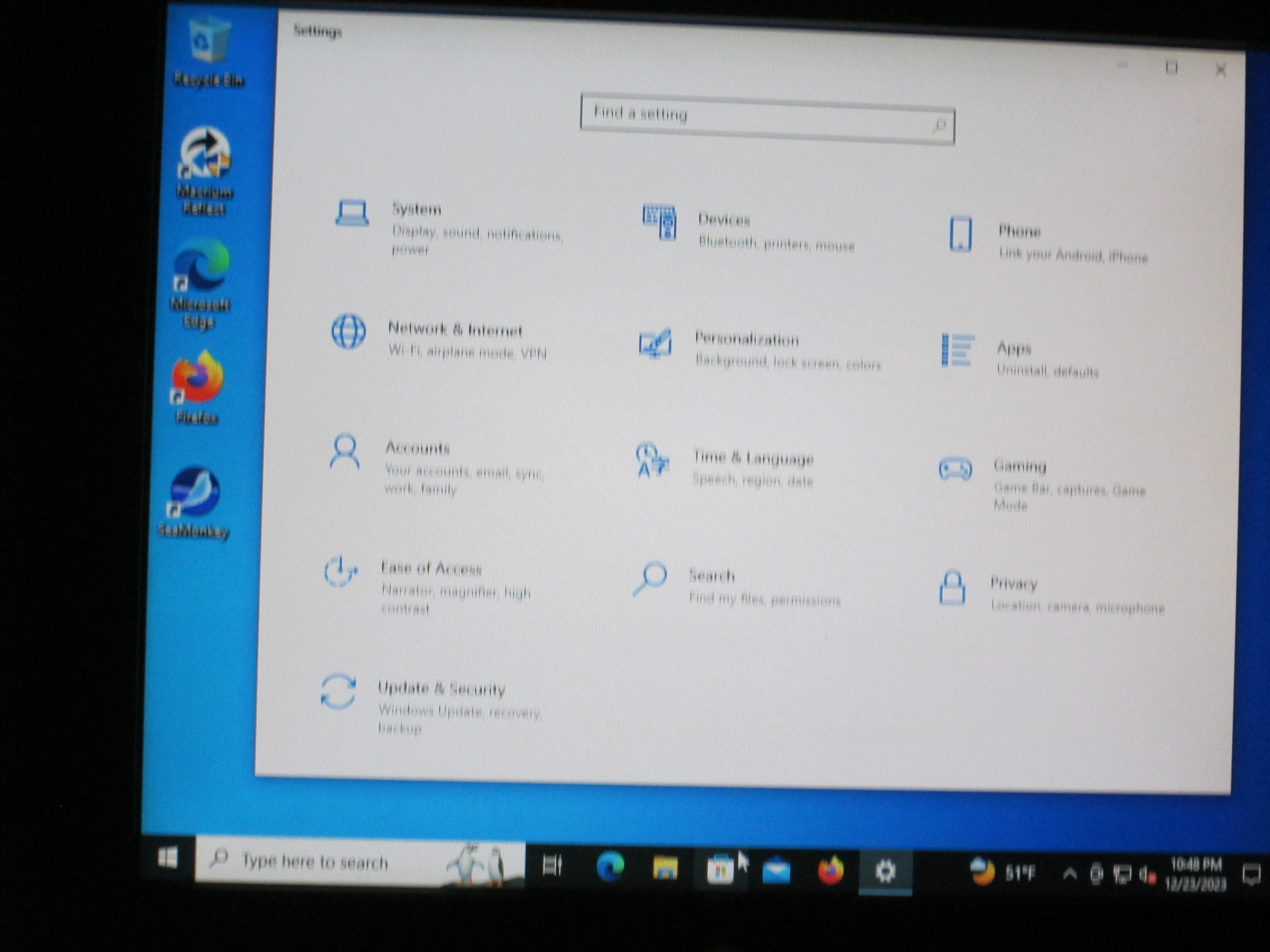The height and width of the screenshot is (952, 1270).
Task: Open the Ease of Access heading
Action: coord(432,568)
